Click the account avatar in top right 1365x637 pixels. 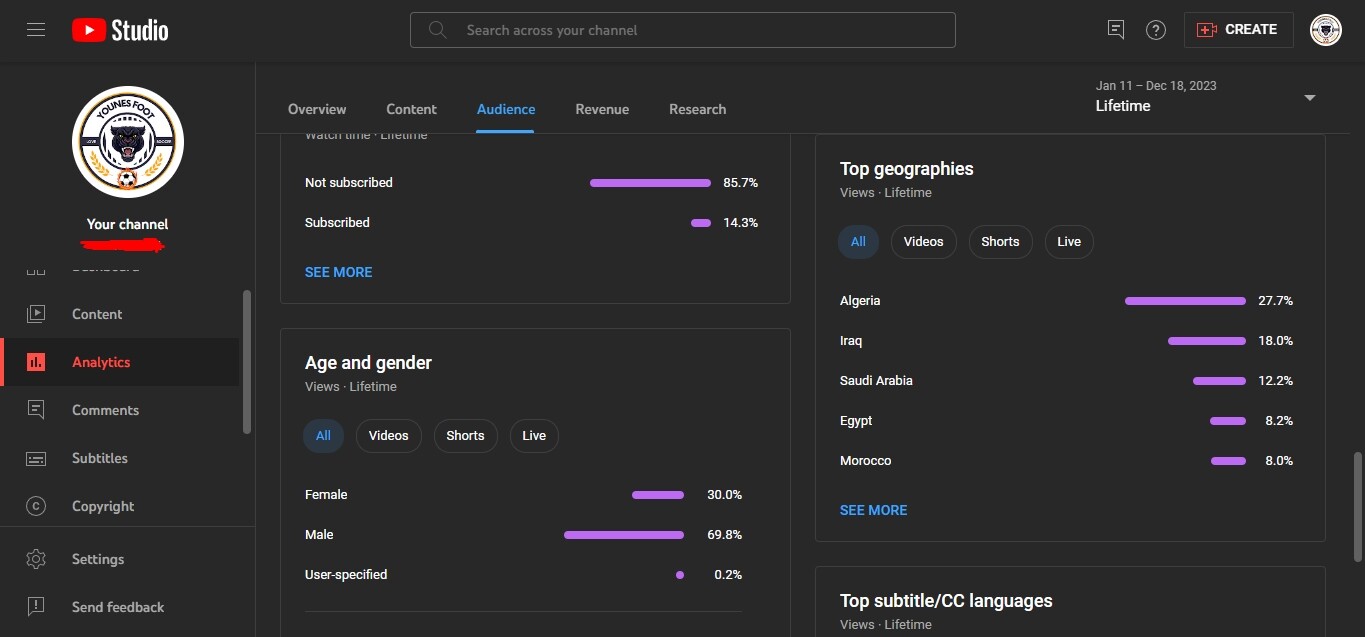(1325, 30)
